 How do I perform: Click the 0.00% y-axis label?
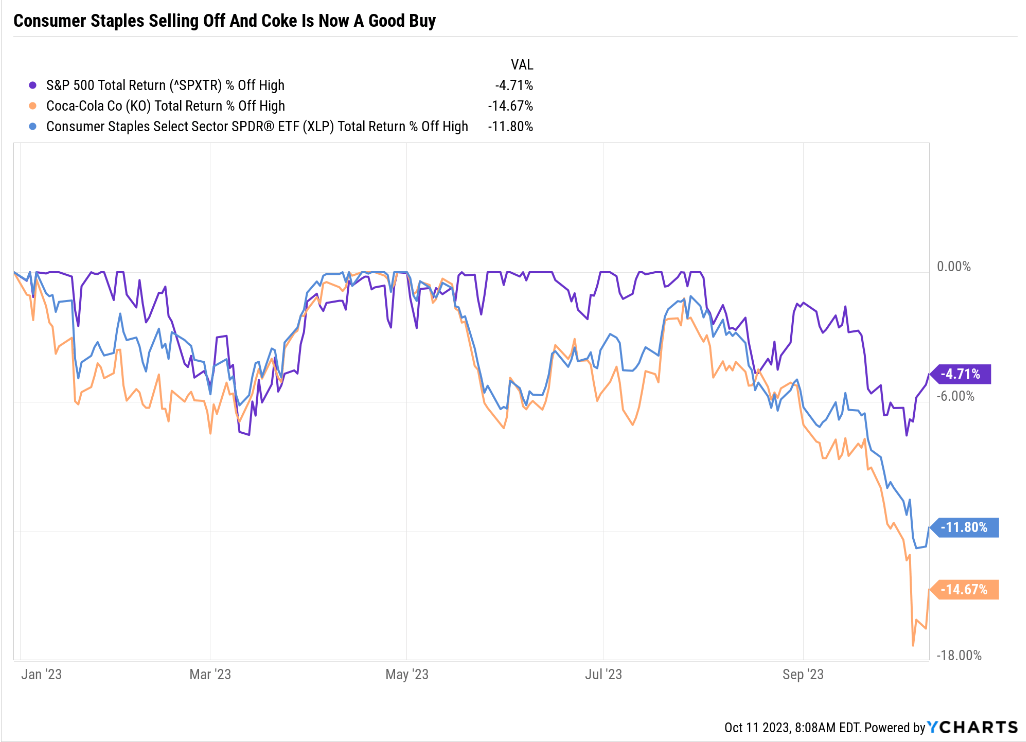pos(952,267)
